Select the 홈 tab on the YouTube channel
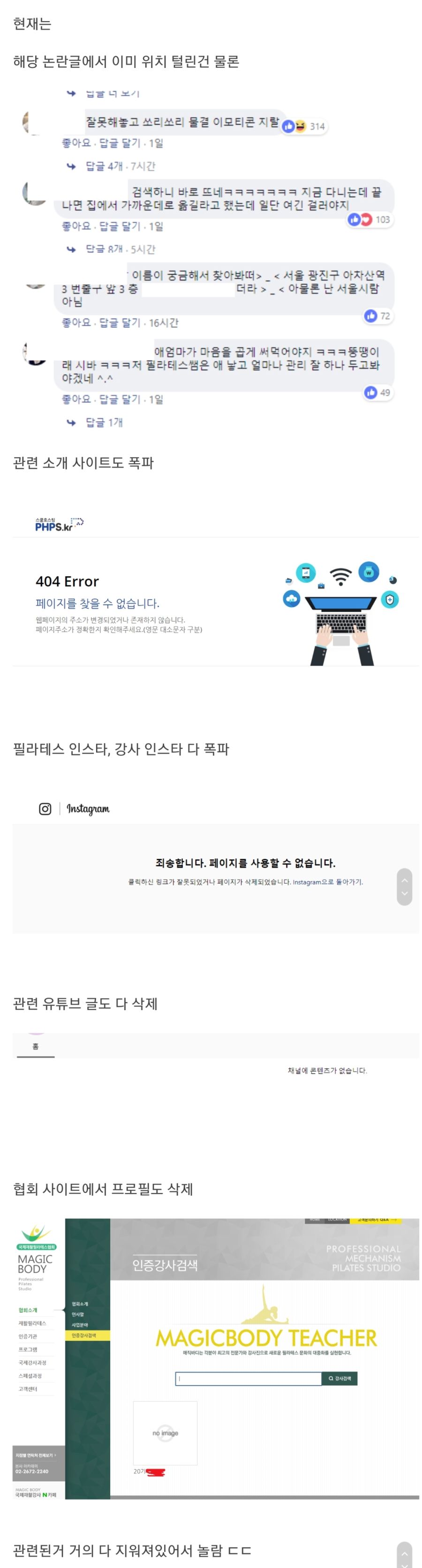This screenshot has width=422, height=1568. [x=35, y=1046]
